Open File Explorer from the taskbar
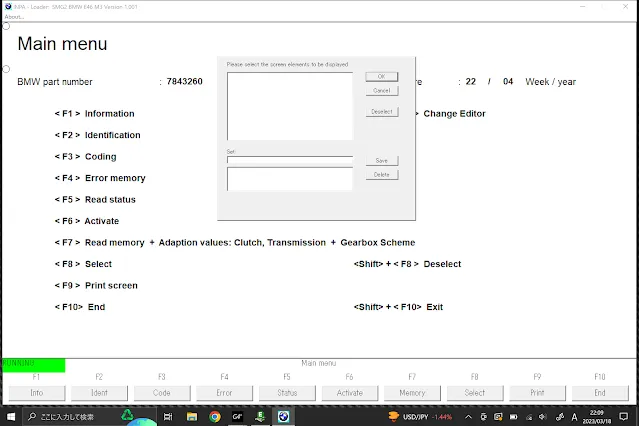Screen dimensions: 639x426 click(x=192, y=417)
